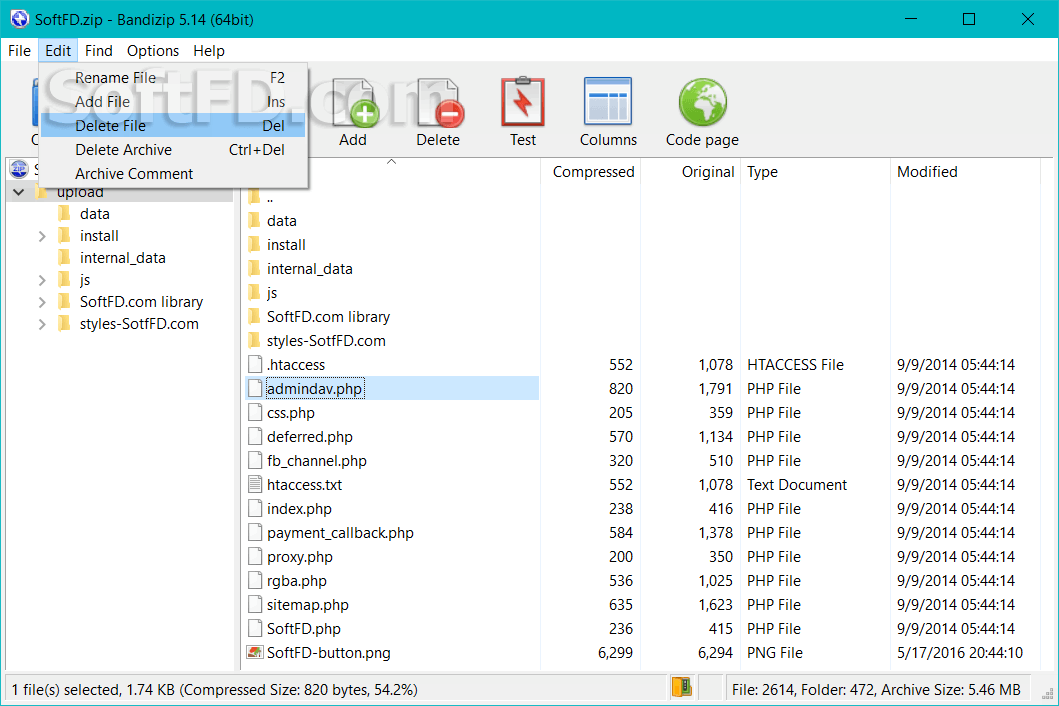The width and height of the screenshot is (1059, 706).
Task: Click the .htaccess file icon
Action: [255, 365]
